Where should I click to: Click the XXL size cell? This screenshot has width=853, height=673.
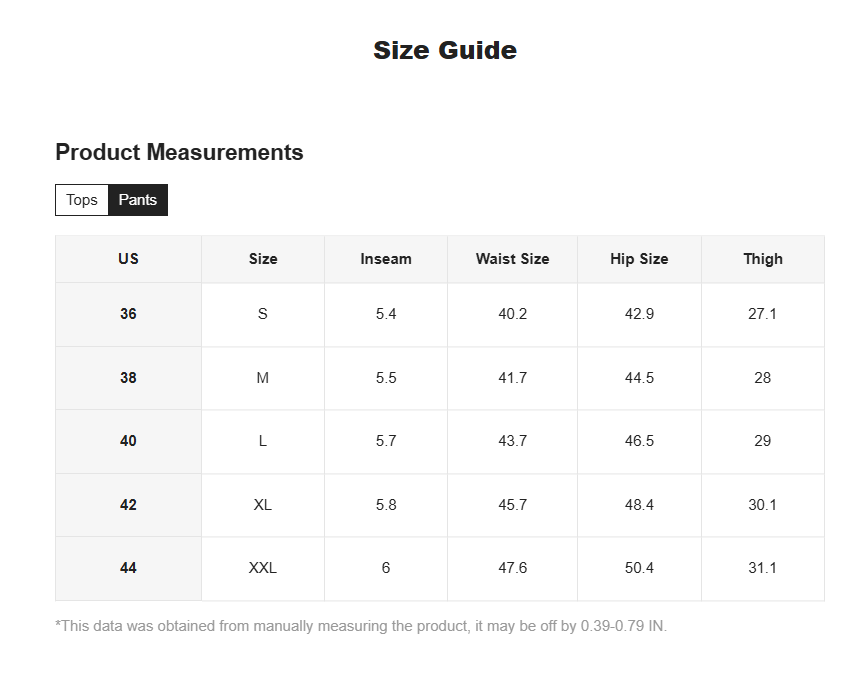(263, 569)
